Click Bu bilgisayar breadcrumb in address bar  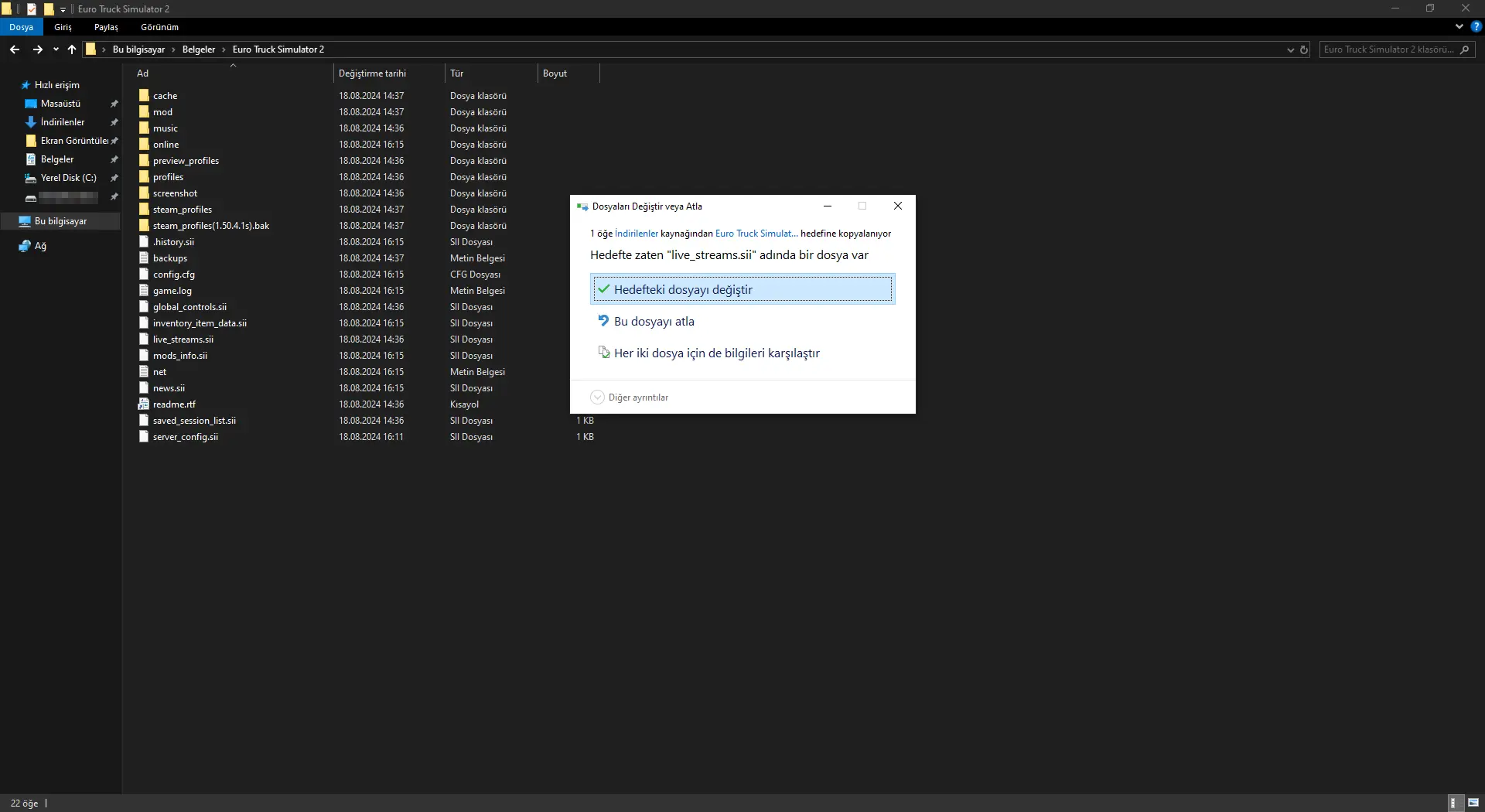[x=138, y=49]
